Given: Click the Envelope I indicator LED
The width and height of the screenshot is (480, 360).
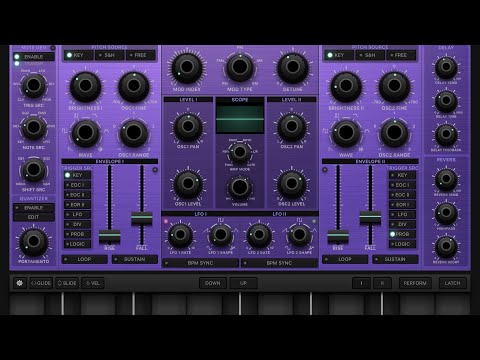Looking at the screenshot, I should [155, 170].
